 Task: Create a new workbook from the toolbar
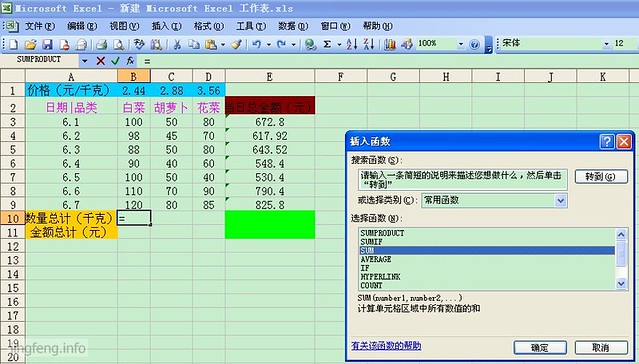point(13,44)
